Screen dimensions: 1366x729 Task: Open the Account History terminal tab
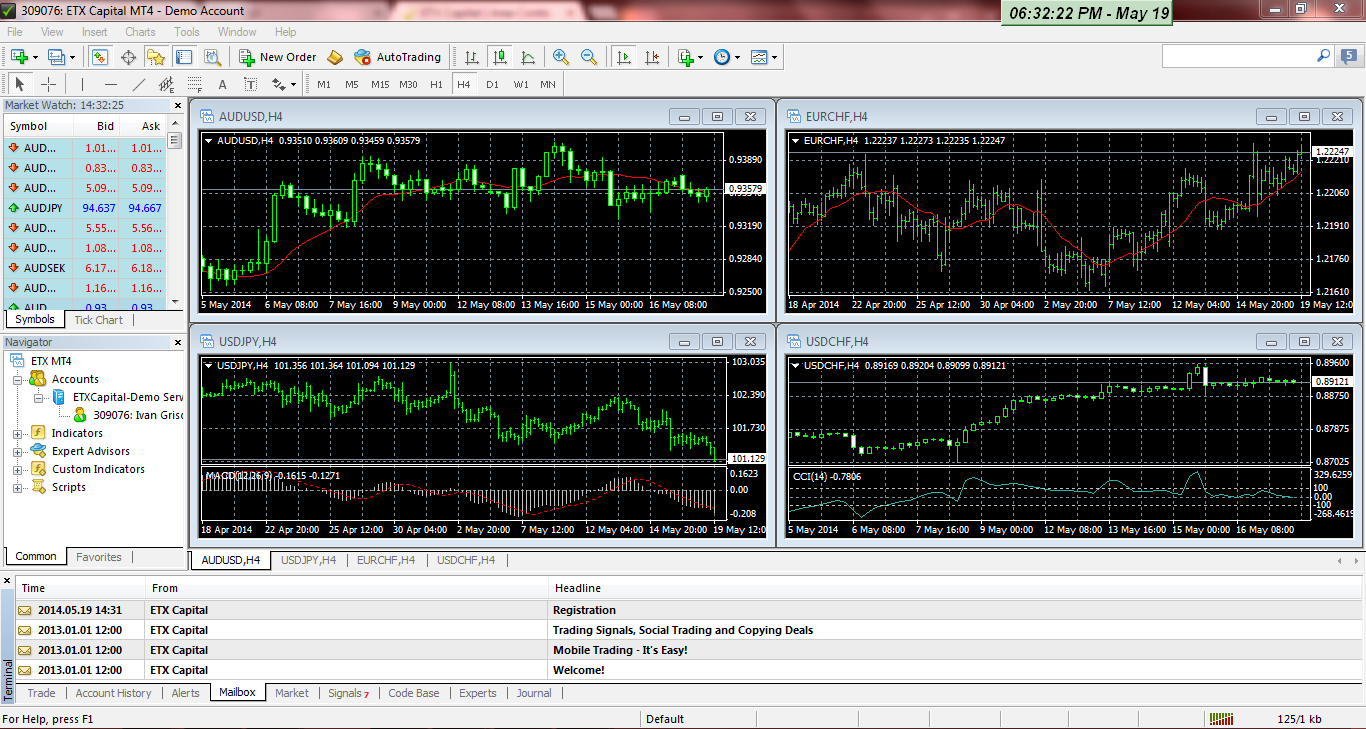pyautogui.click(x=113, y=693)
